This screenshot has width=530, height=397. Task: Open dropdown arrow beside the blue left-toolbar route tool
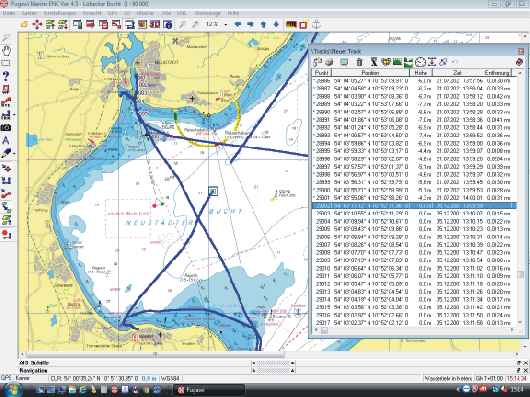[x=14, y=115]
